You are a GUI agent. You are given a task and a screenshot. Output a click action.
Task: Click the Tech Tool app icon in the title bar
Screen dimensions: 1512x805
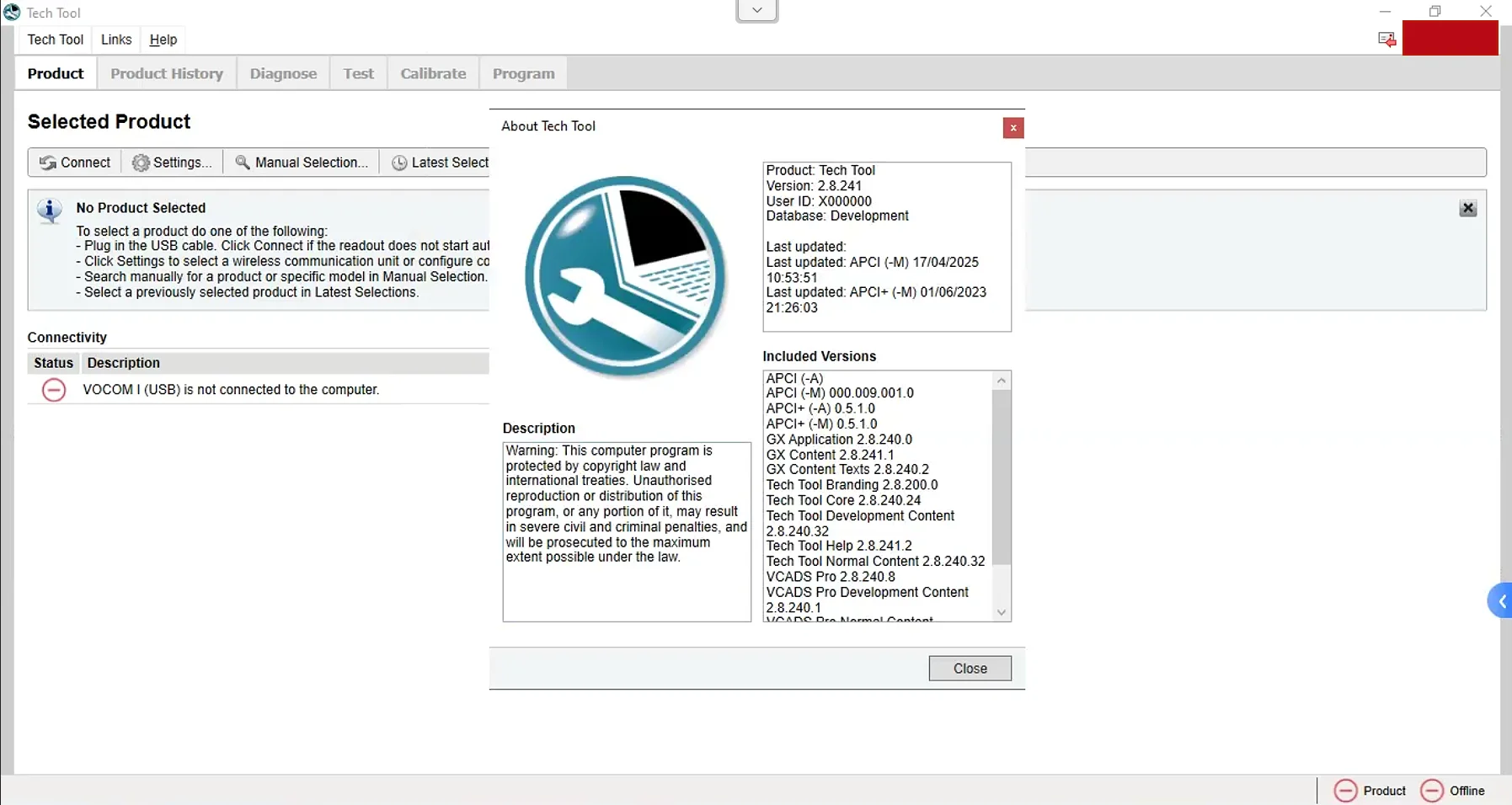[12, 12]
